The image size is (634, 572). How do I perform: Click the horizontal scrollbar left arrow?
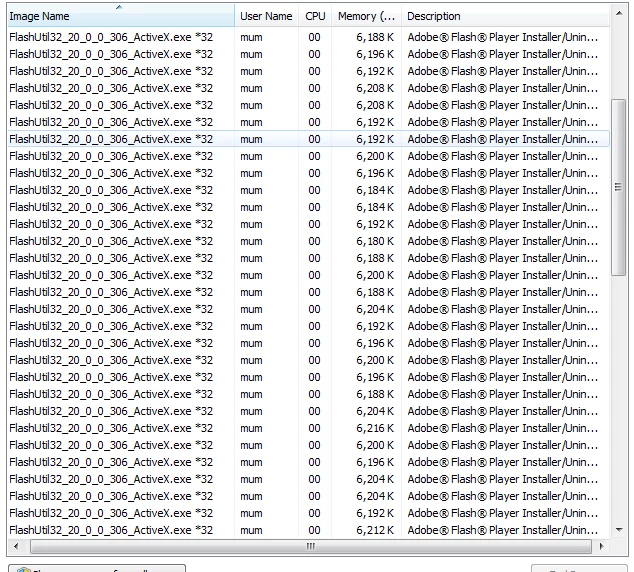[x=15, y=547]
